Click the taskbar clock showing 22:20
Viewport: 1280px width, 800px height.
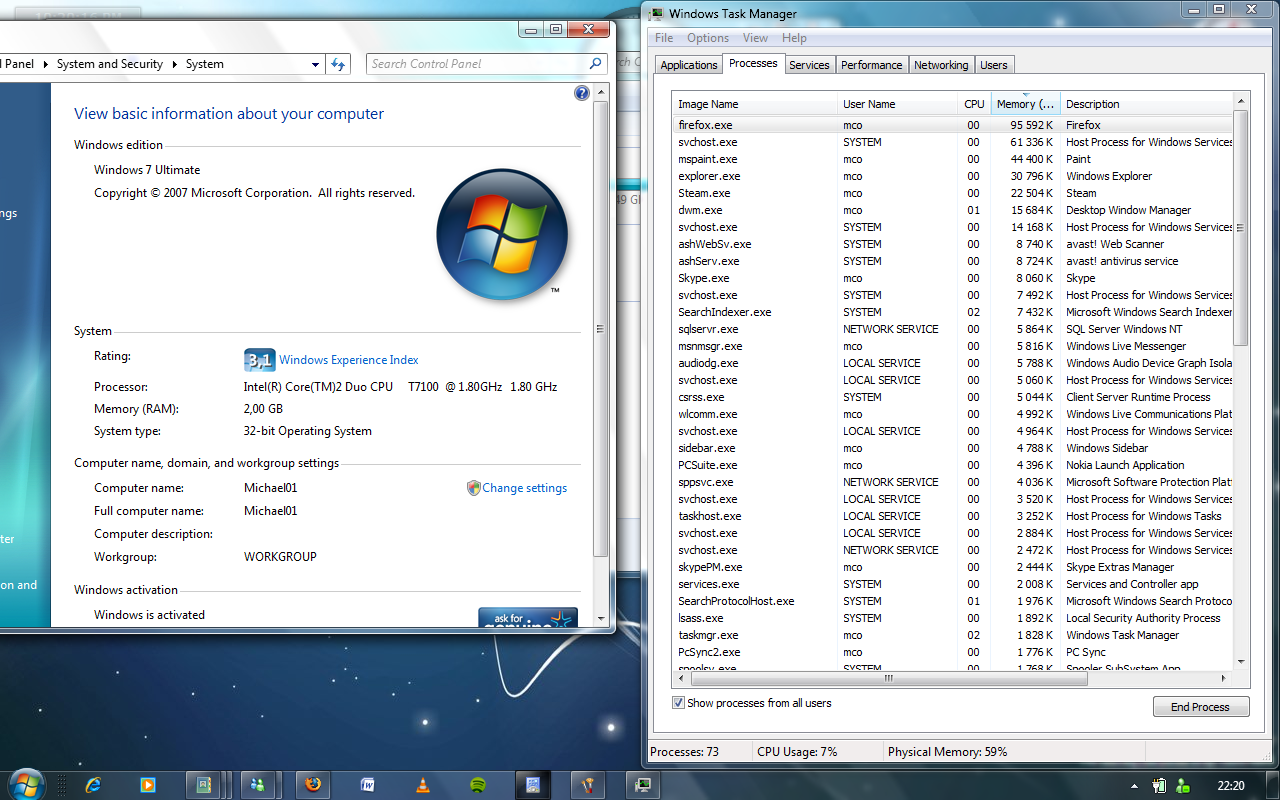tap(1232, 786)
